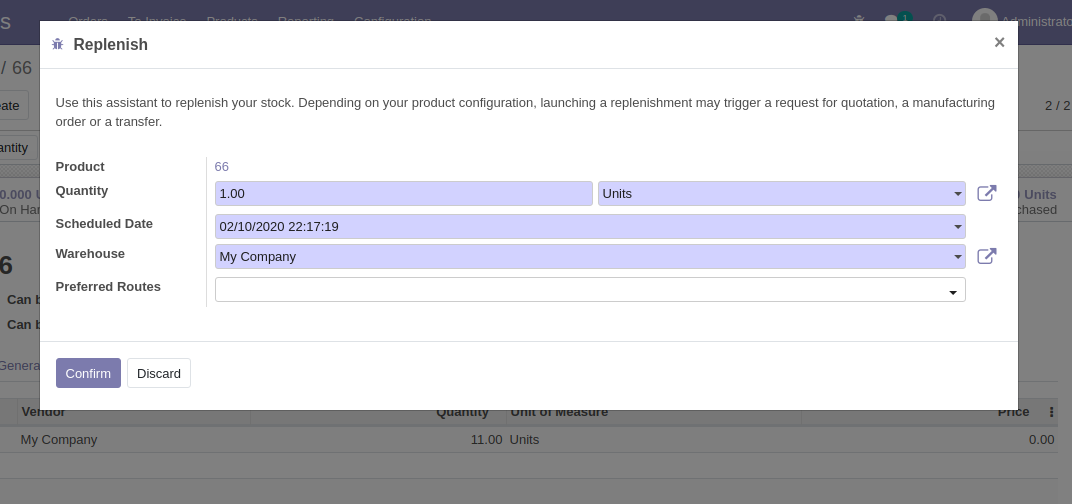1072x504 pixels.
Task: Click the Confirm button
Action: 88,373
